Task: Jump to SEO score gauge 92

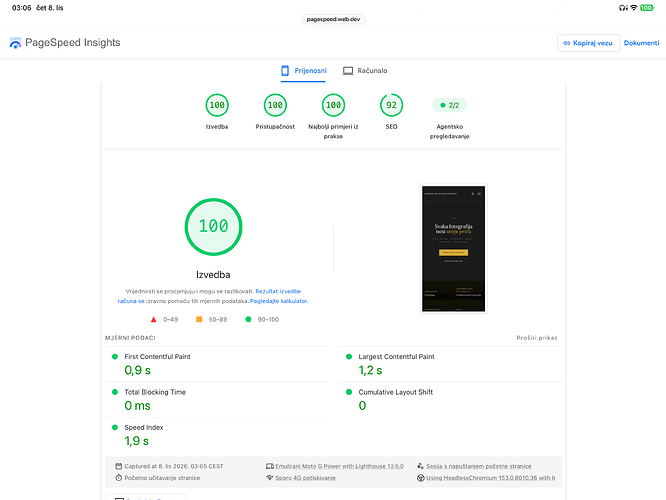Action: [x=391, y=105]
